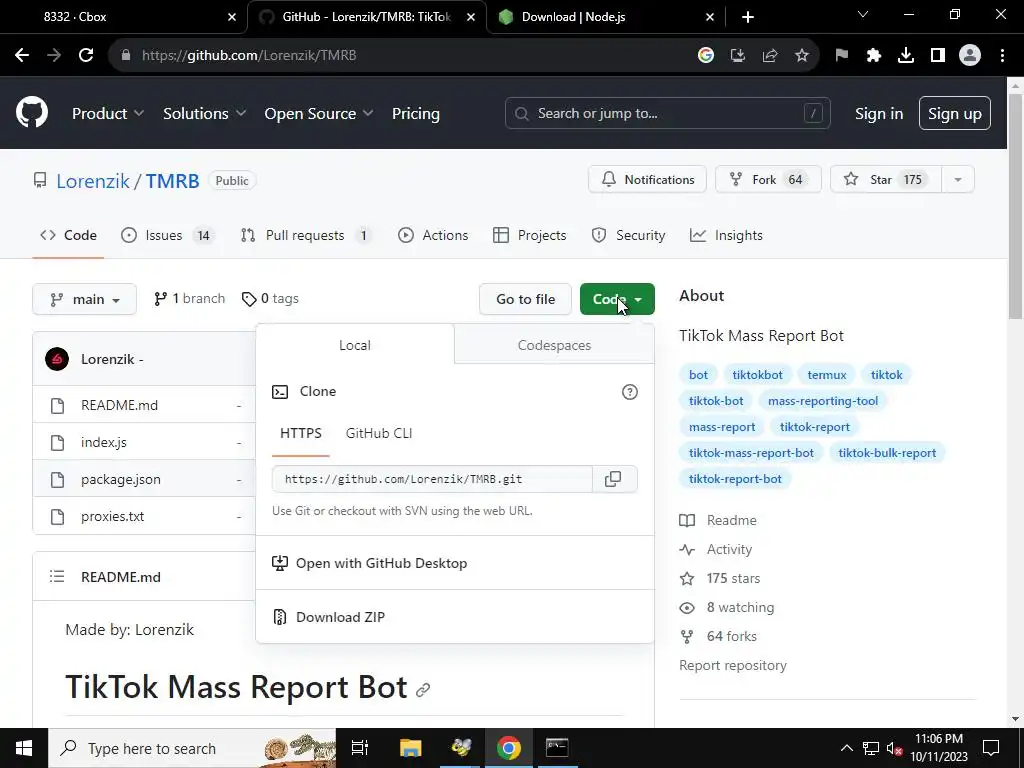Click the Search or jump to field
The height and width of the screenshot is (768, 1024).
pos(667,114)
